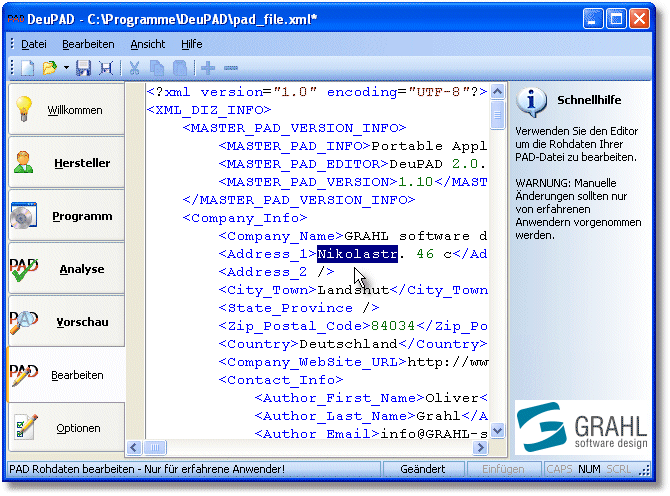Click the light bulb Willkommen icon
This screenshot has height=496, width=670.
24,109
